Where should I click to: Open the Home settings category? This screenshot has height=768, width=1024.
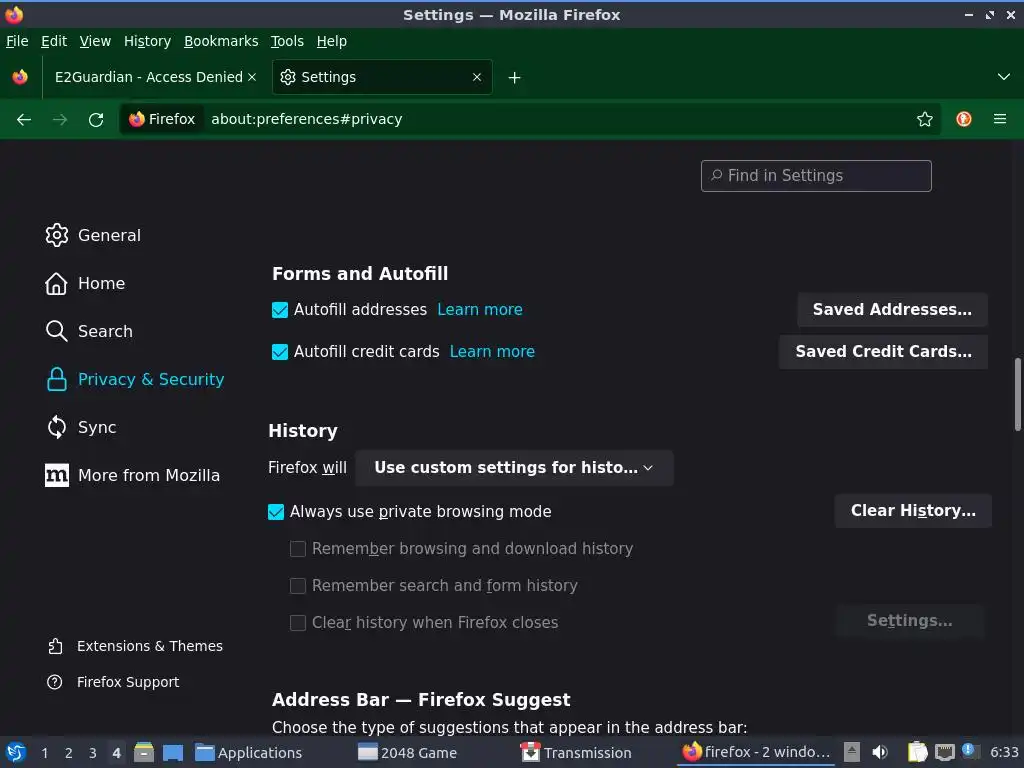coord(85,283)
